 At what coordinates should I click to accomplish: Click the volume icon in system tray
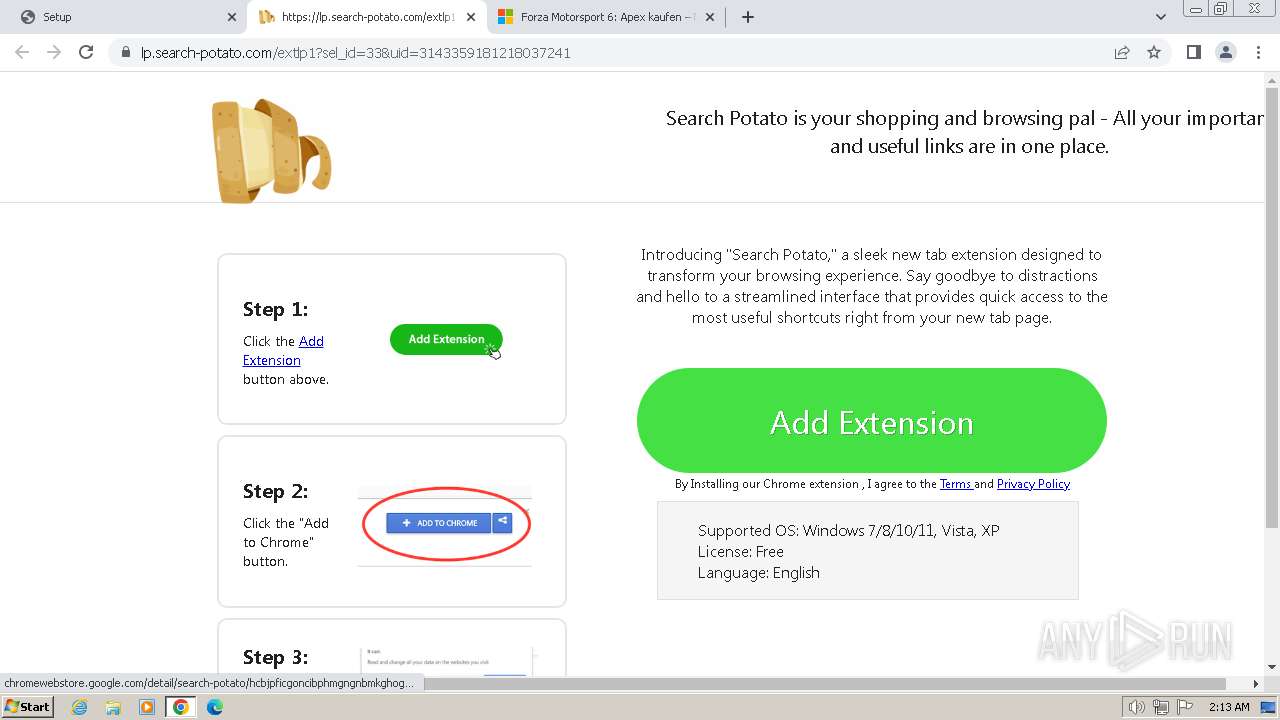1136,707
